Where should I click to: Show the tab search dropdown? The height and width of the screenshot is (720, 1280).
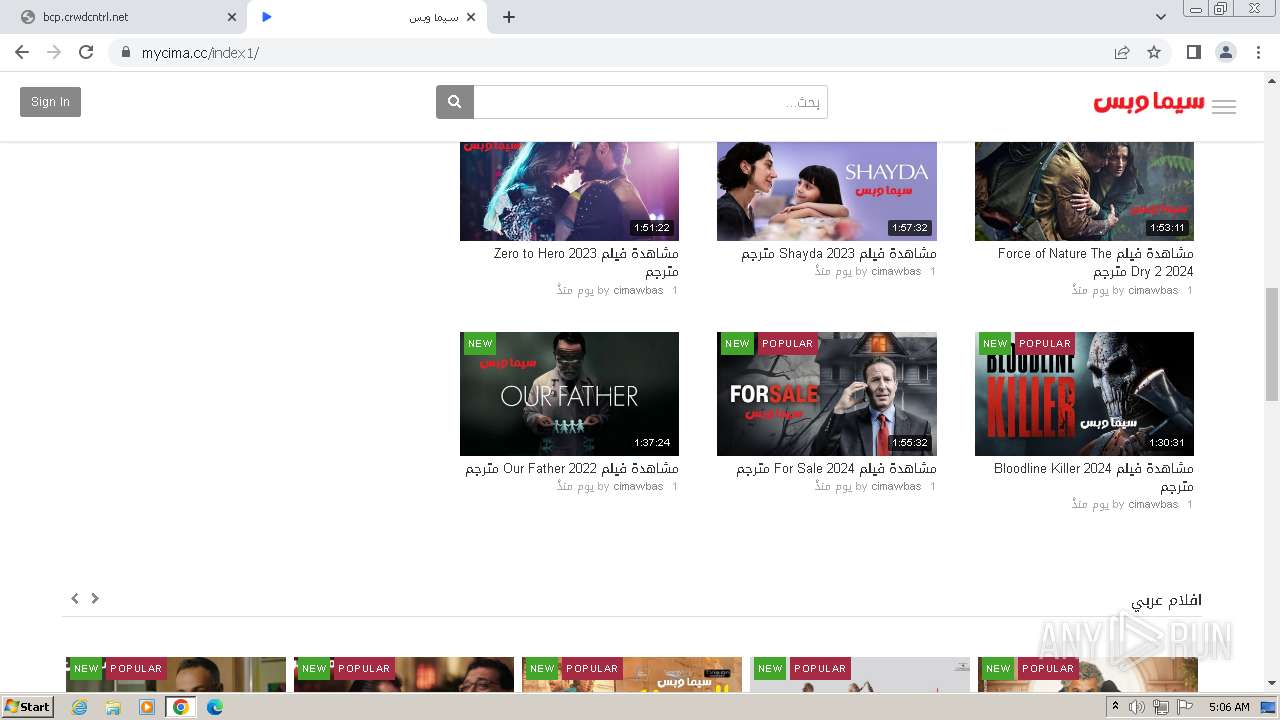click(x=1161, y=17)
